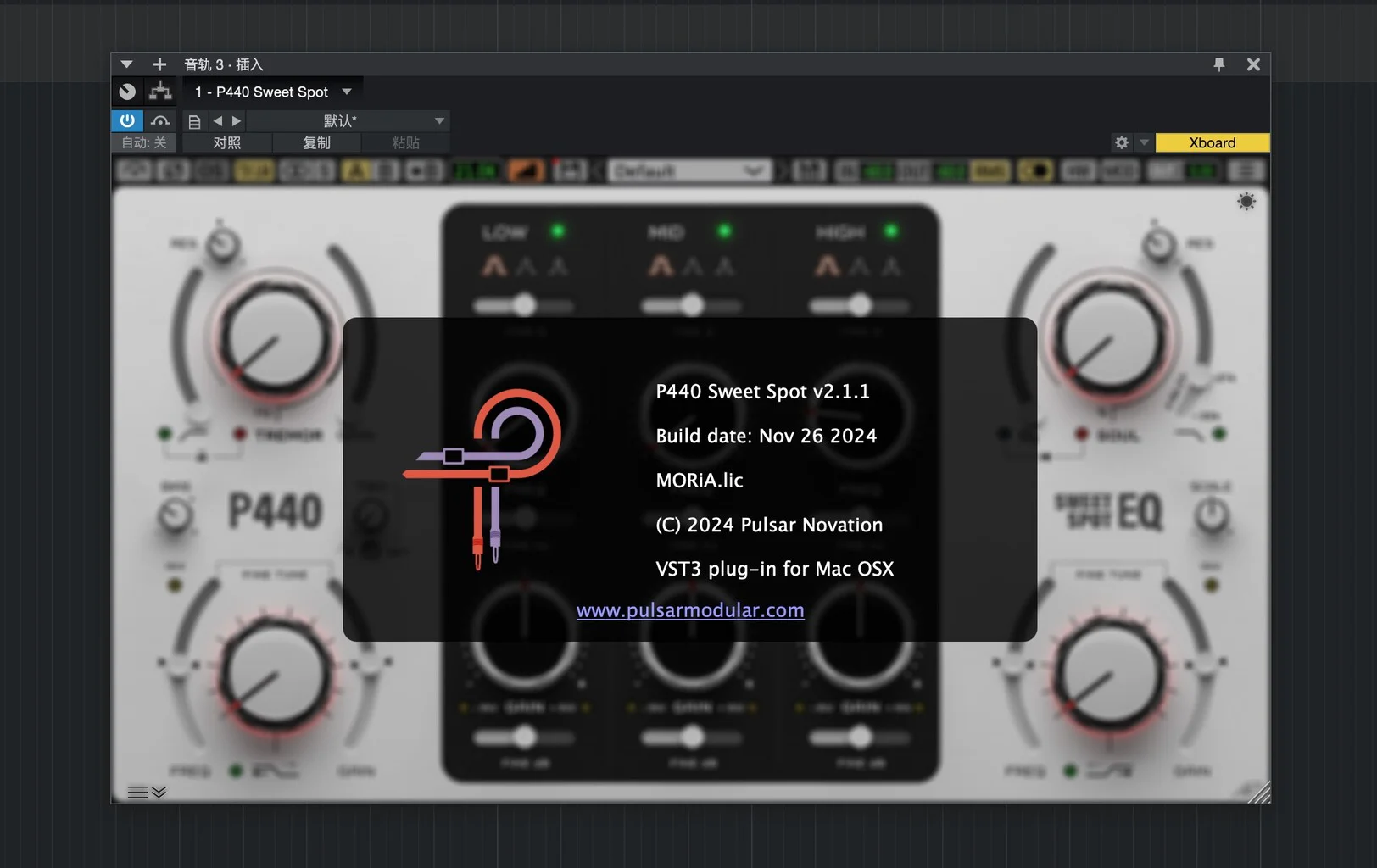Click the 自动: 关 automation mode button
This screenshot has height=868, width=1377.
tap(144, 142)
